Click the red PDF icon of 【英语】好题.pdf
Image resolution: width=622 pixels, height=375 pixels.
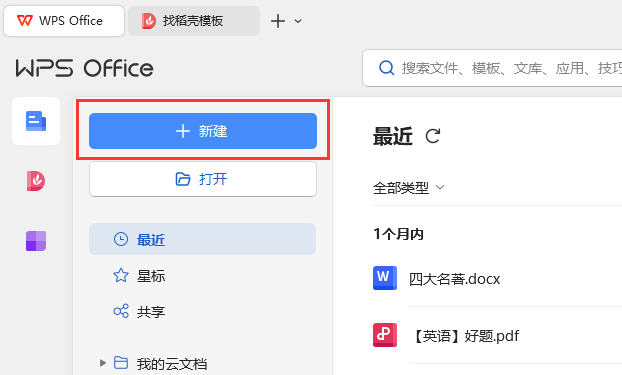point(385,335)
